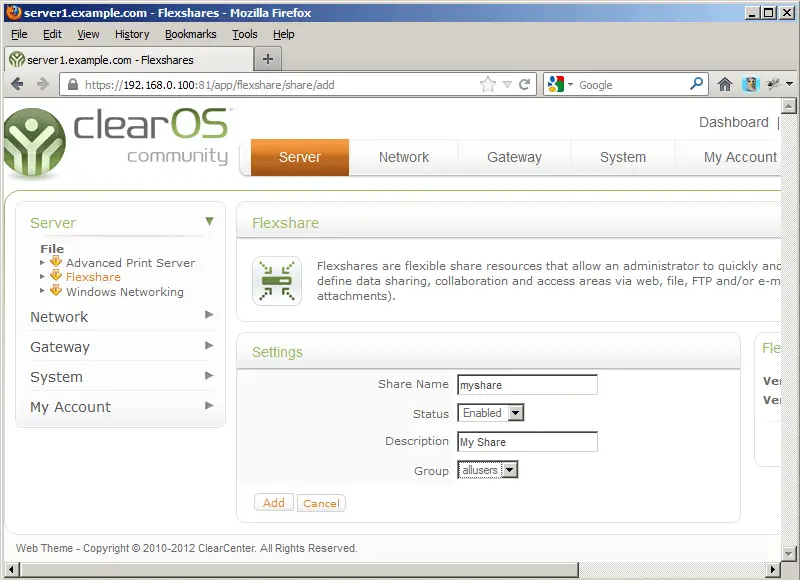Click the Add button
The width and height of the screenshot is (800, 580).
coord(274,502)
